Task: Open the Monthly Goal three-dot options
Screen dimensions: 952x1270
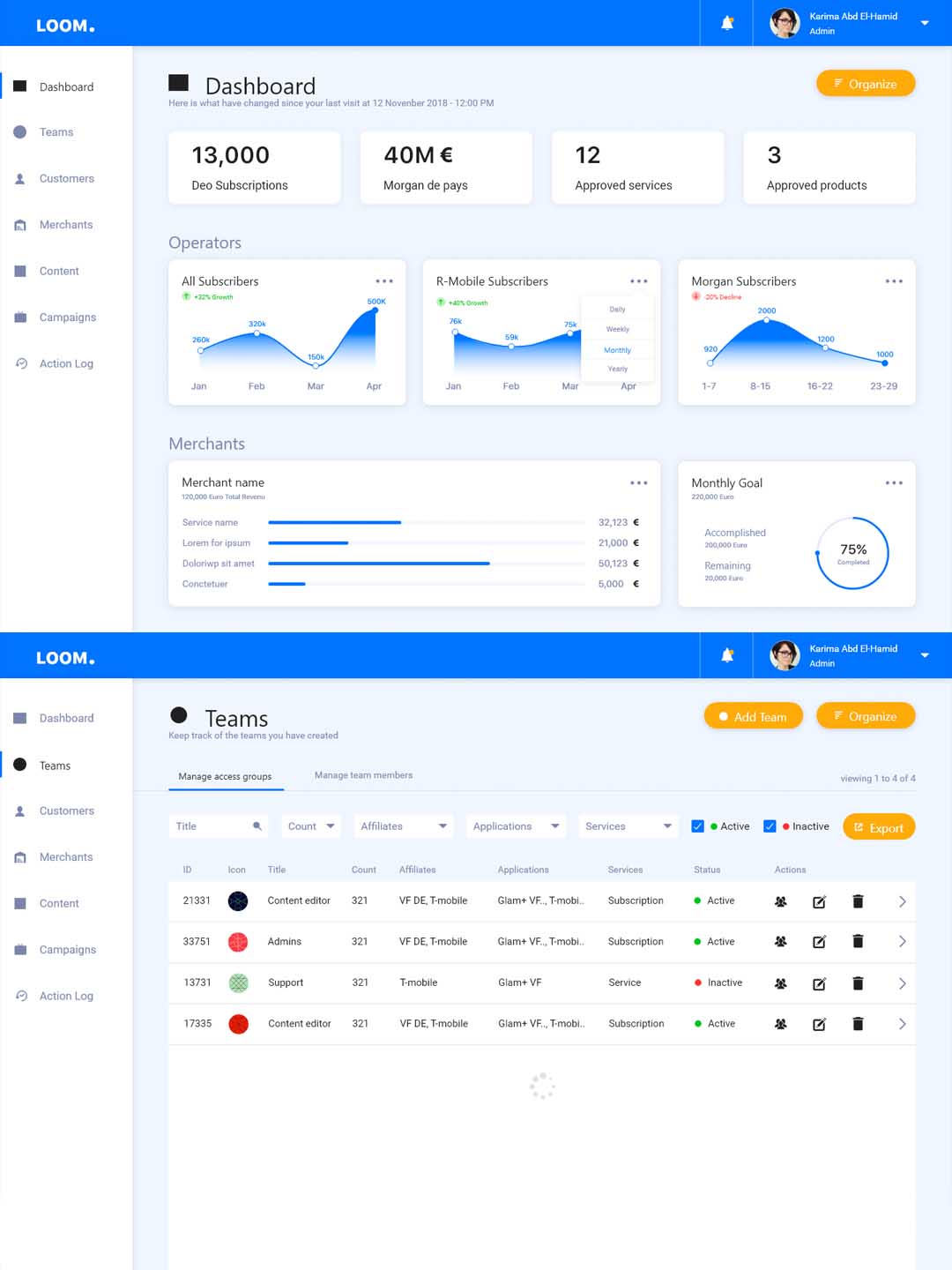Action: 894,483
